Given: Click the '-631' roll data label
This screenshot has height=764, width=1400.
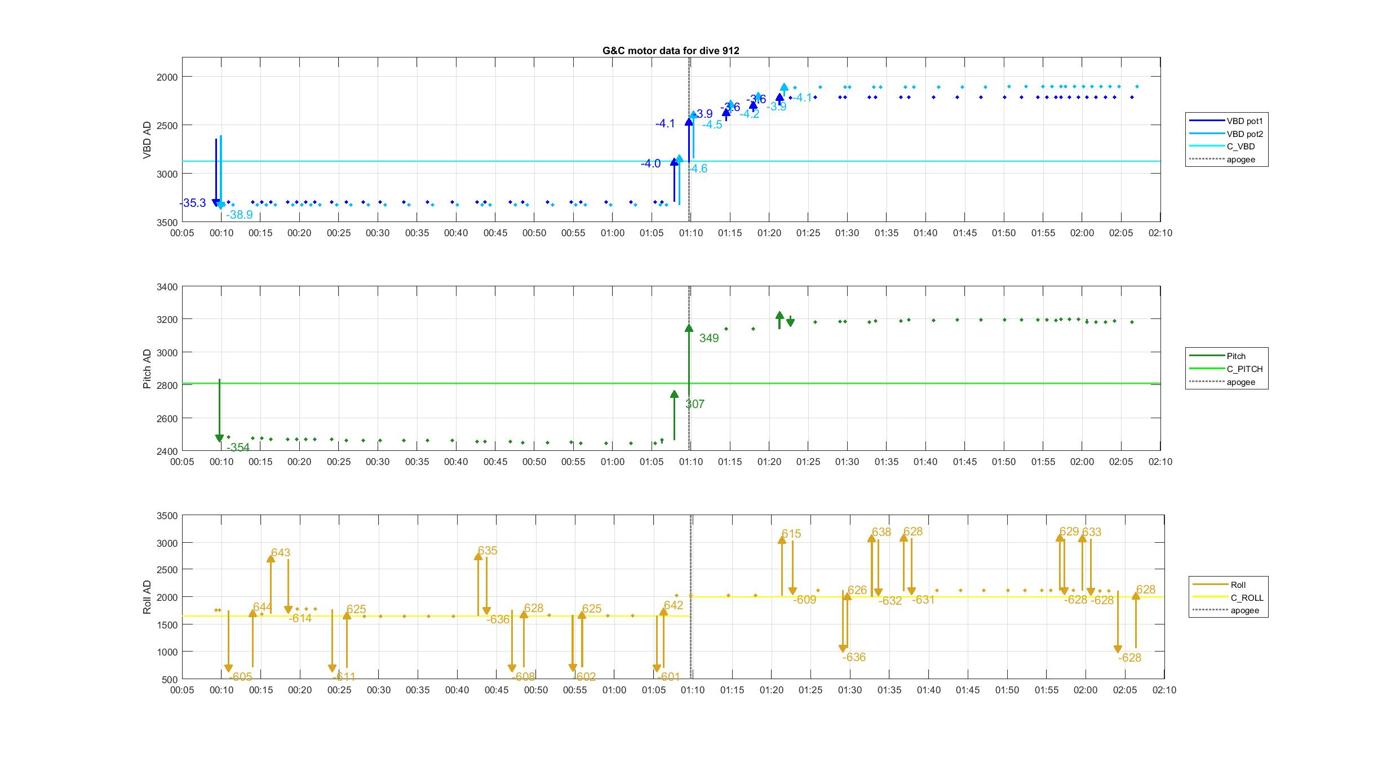Looking at the screenshot, I should [924, 600].
